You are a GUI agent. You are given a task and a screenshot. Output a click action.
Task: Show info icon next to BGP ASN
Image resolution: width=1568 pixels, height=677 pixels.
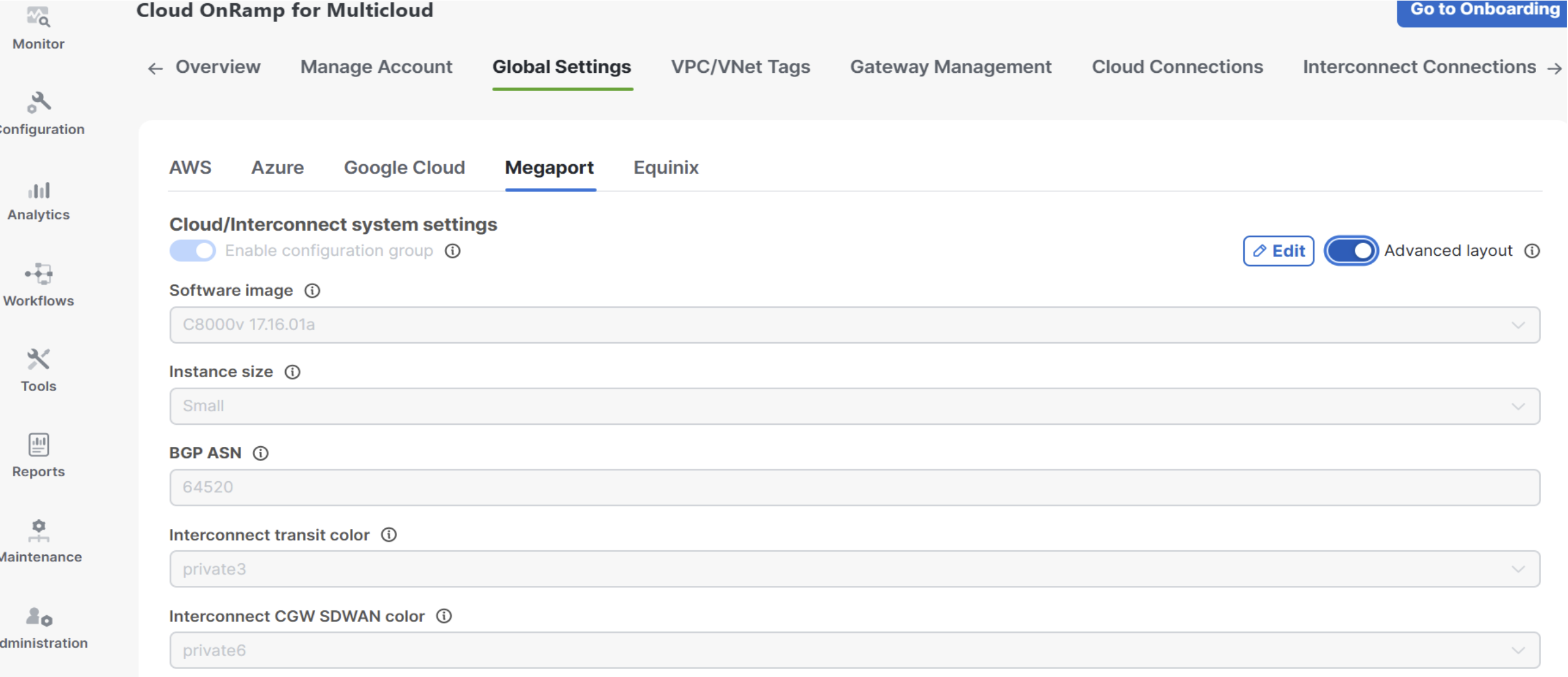(x=261, y=454)
